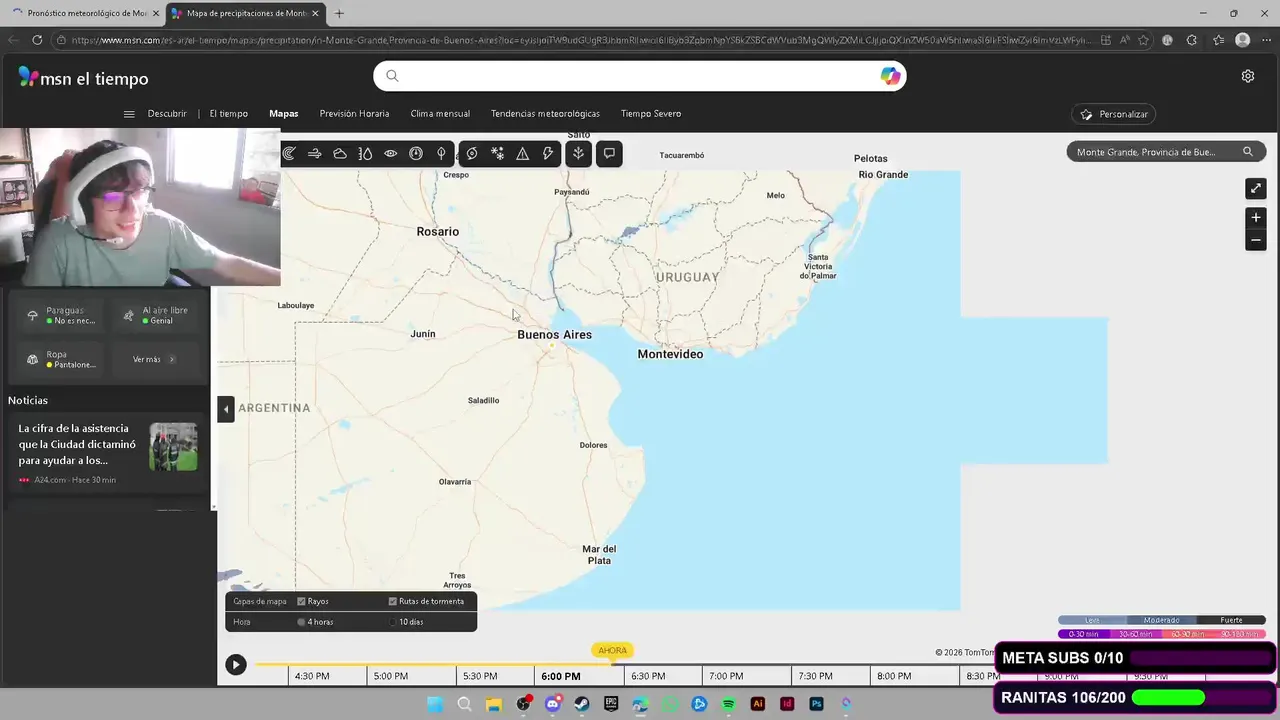The width and height of the screenshot is (1280, 720).
Task: Open Photoshop from the taskbar
Action: [x=816, y=704]
